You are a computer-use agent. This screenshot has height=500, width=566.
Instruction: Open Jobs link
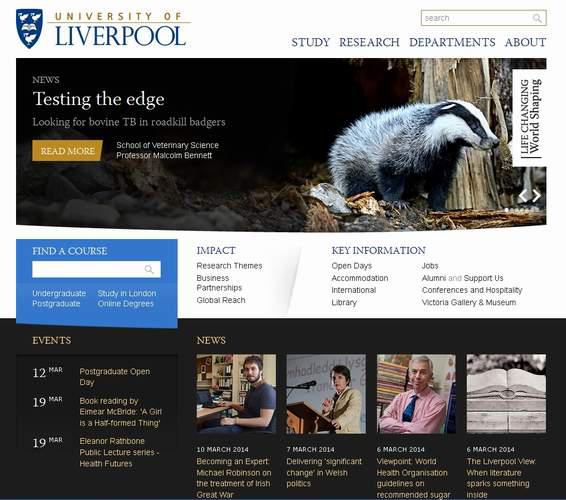[x=430, y=266]
